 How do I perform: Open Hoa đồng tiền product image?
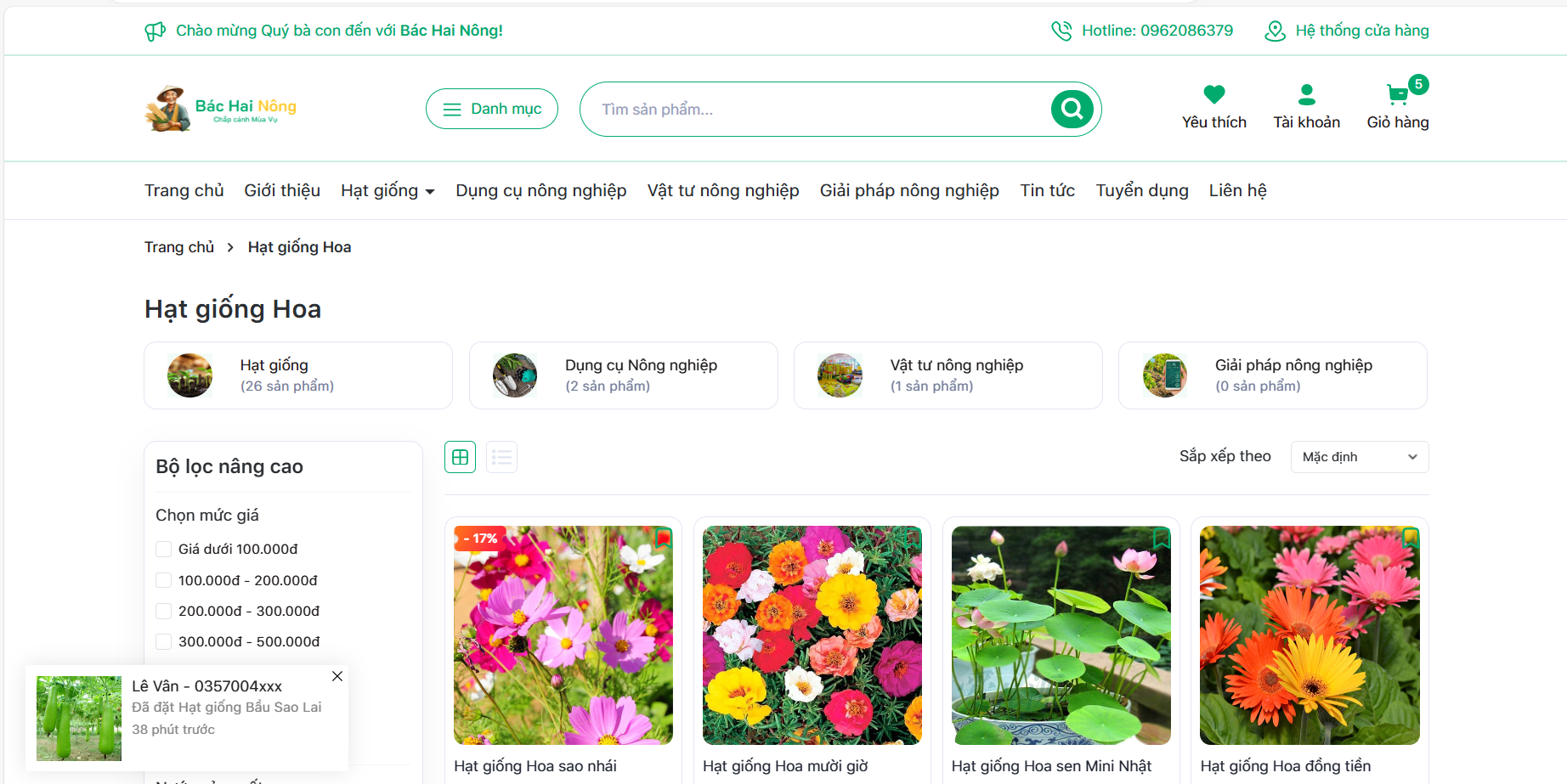pos(1310,635)
